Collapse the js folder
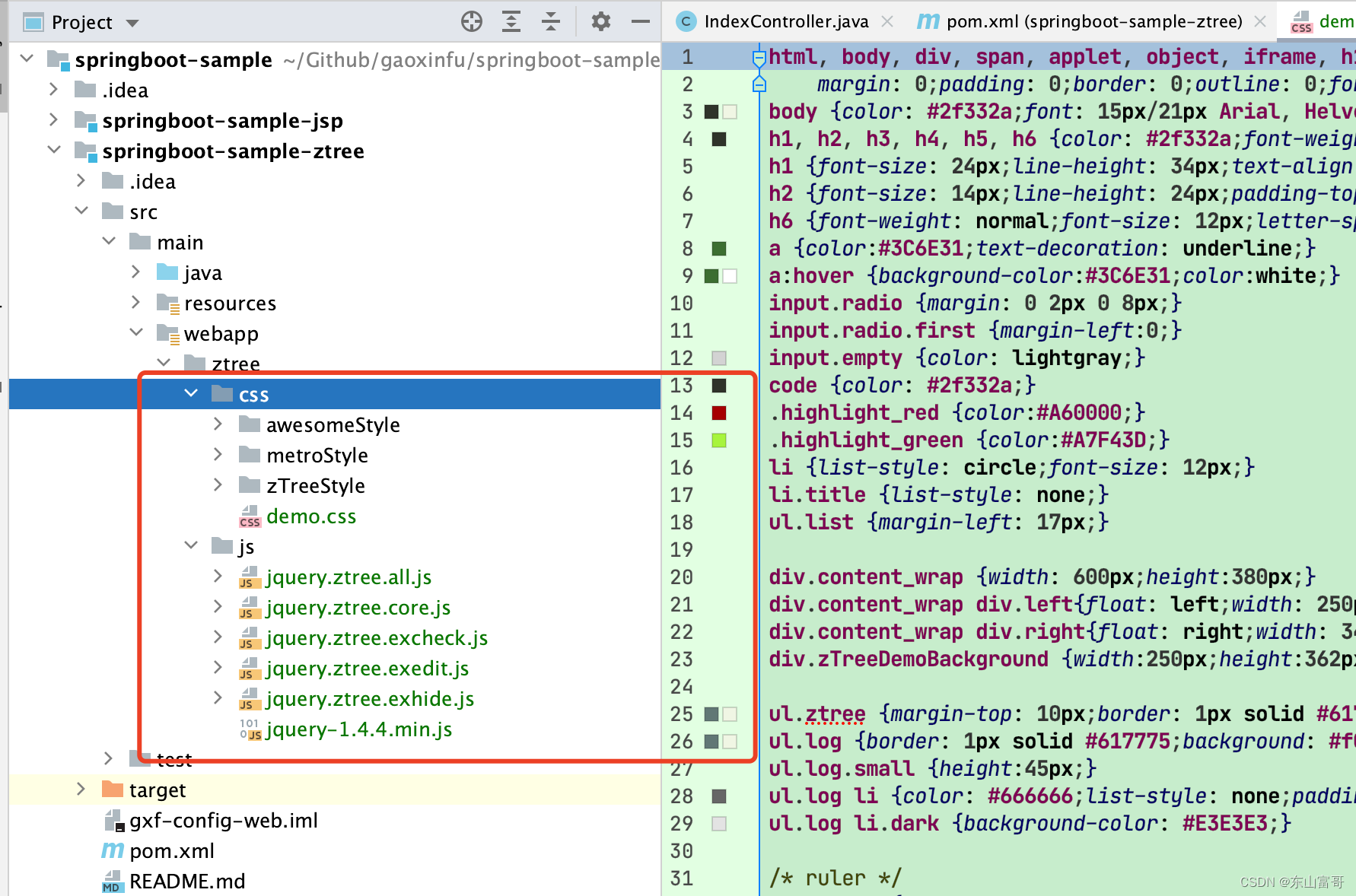Image resolution: width=1356 pixels, height=896 pixels. [191, 545]
